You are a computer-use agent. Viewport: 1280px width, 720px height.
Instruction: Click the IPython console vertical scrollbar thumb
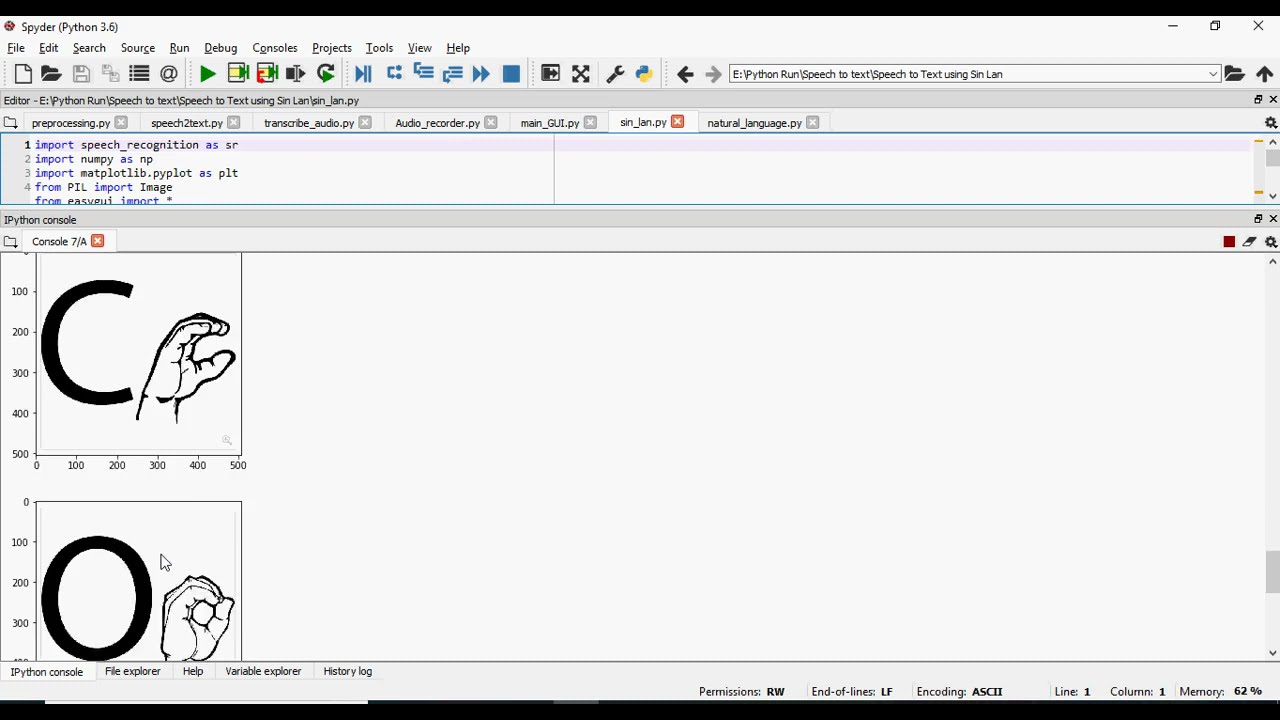point(1272,573)
